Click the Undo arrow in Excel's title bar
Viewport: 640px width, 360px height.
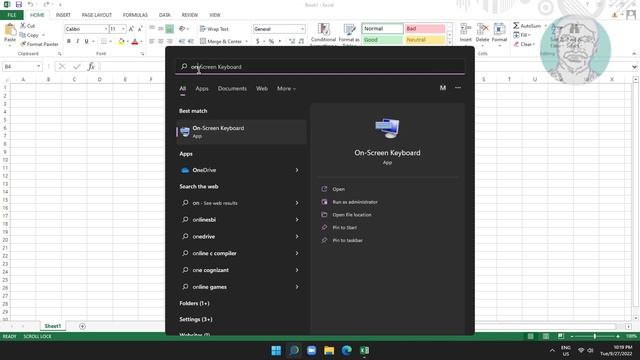[31, 4]
